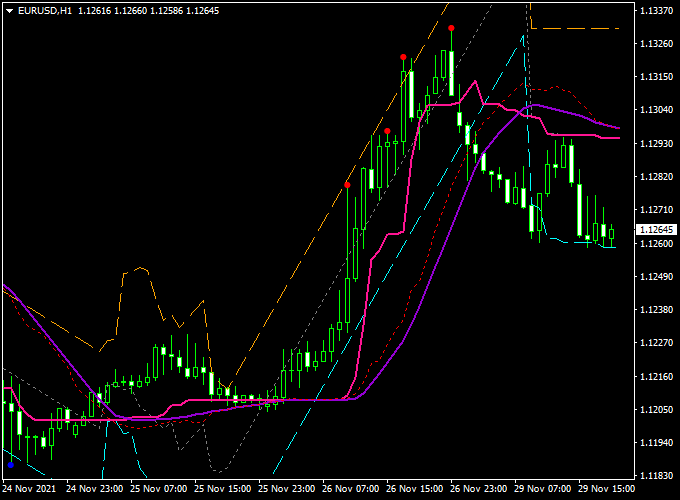Screen dimensions: 680x500
Task: Click the 24 Nov 2021 date label
Action: [29, 489]
